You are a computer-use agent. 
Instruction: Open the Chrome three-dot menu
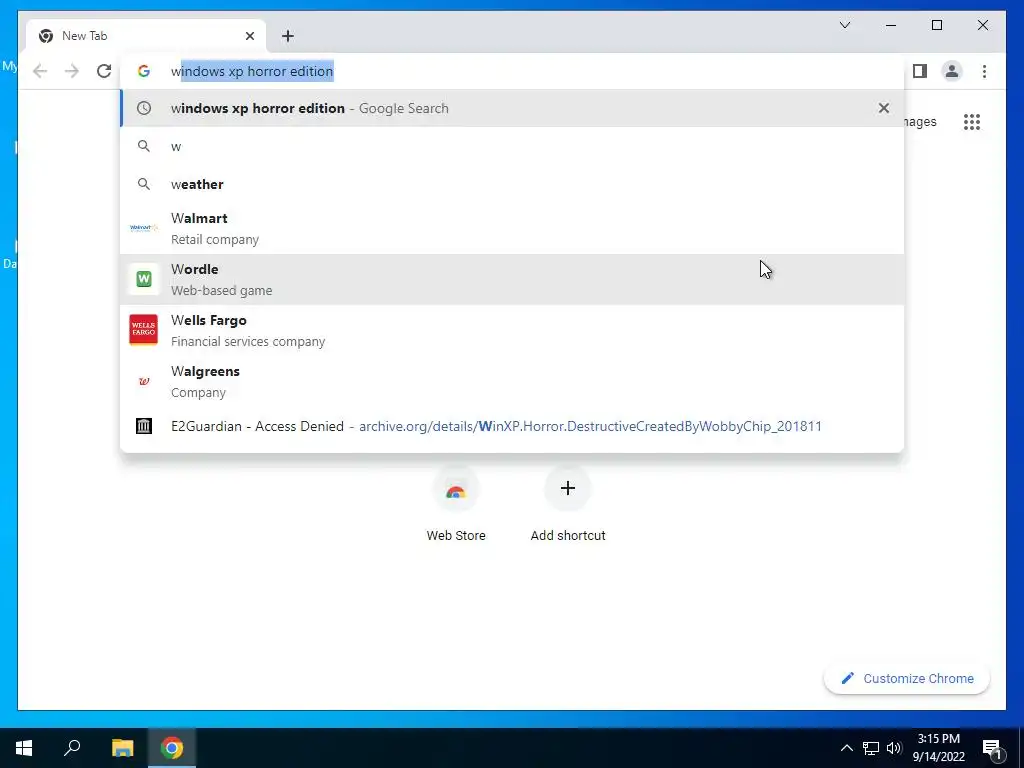click(984, 71)
